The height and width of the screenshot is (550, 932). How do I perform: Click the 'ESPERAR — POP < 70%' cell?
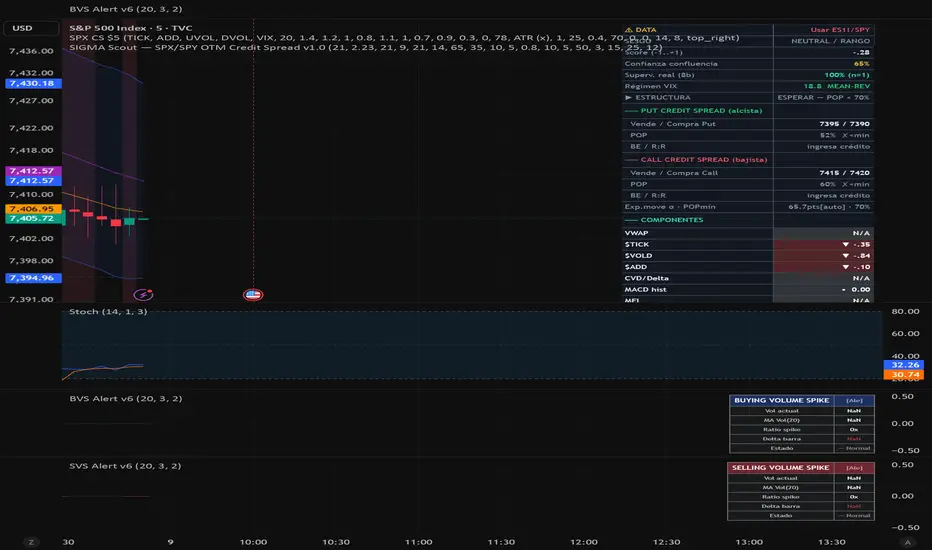click(823, 98)
